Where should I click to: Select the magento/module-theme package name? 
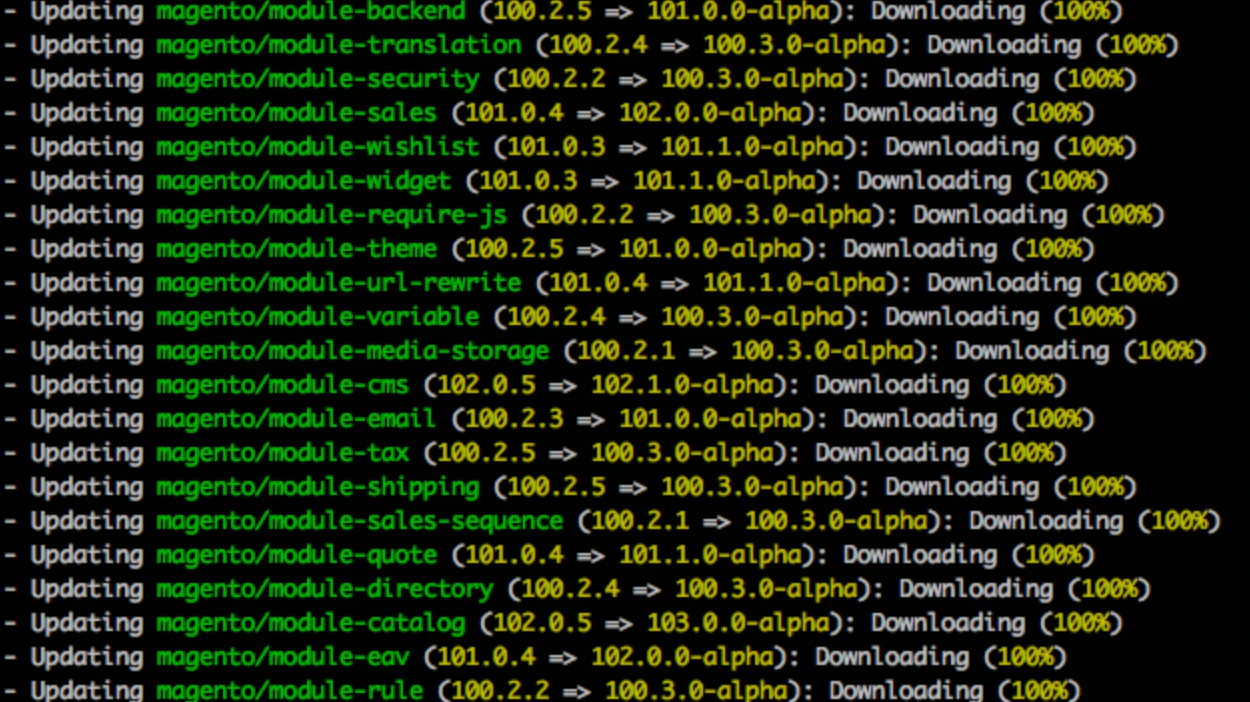(297, 250)
